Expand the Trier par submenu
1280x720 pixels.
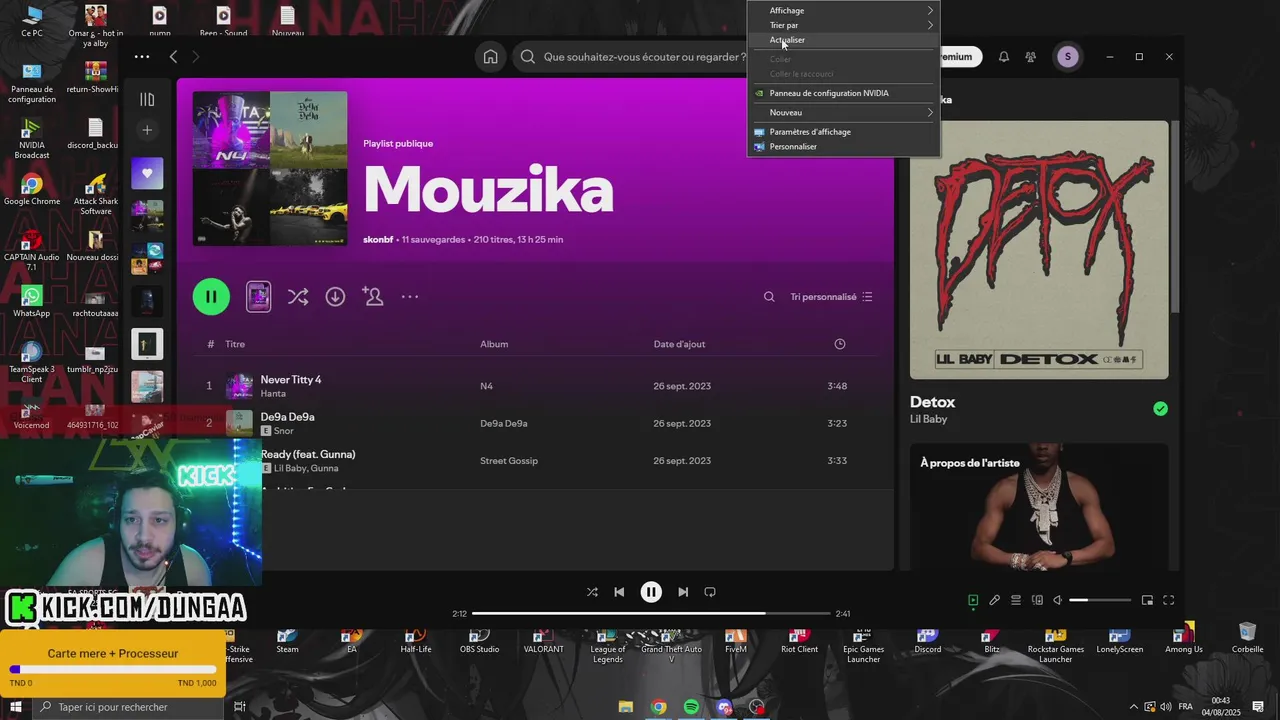pos(843,25)
